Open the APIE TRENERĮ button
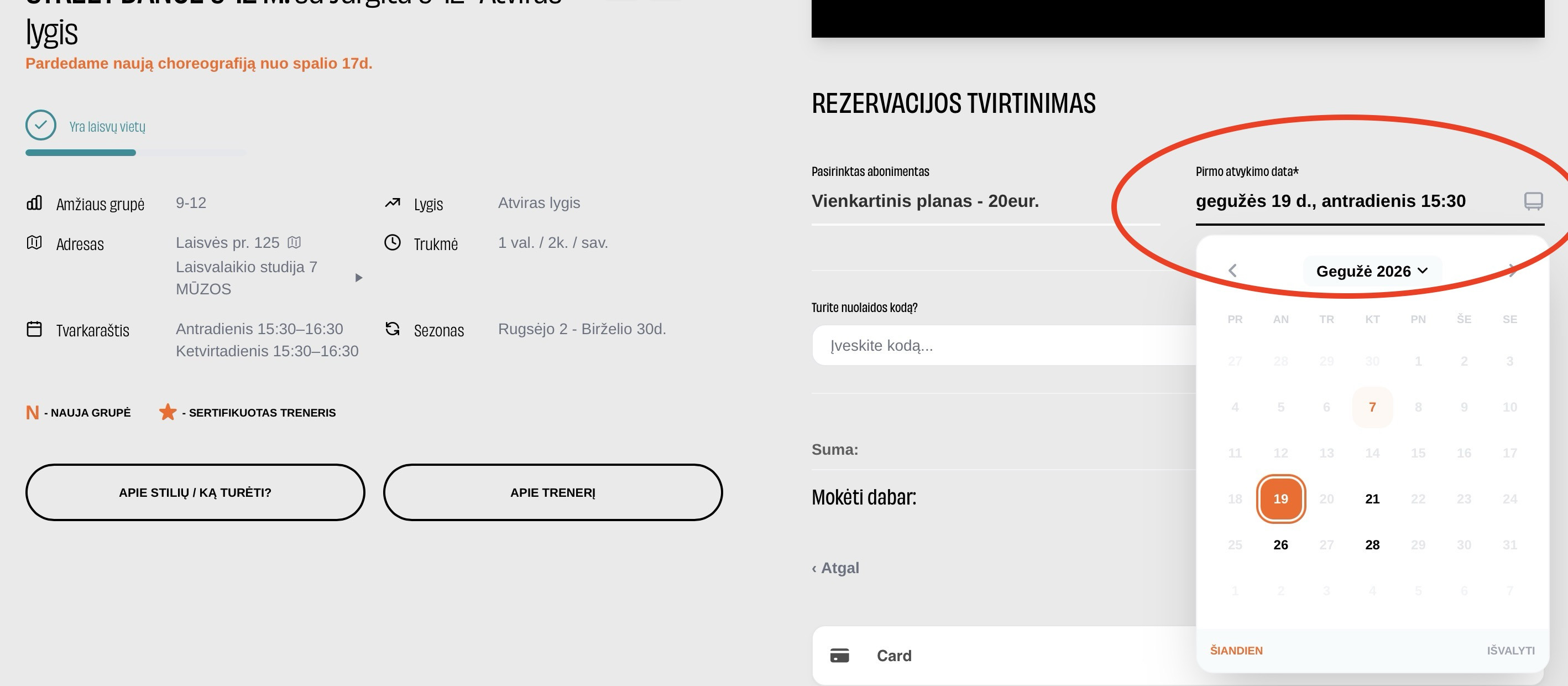The width and height of the screenshot is (1568, 686). click(x=553, y=492)
